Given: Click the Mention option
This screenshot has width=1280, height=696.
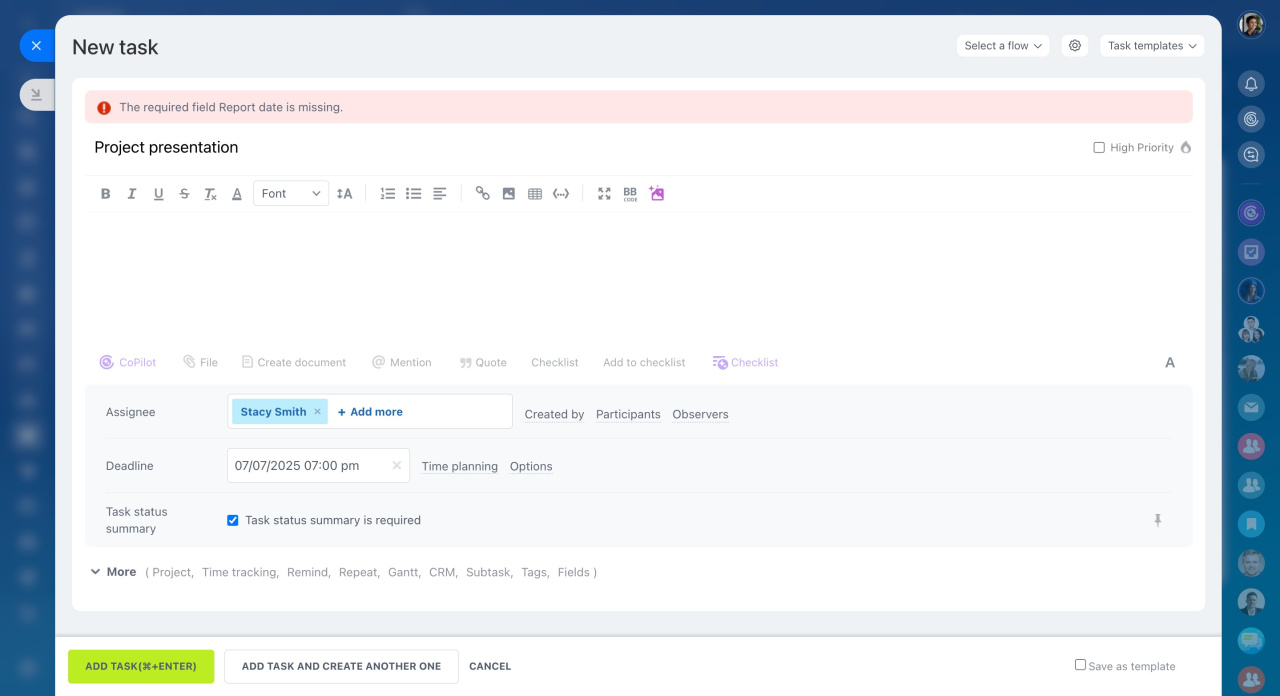Looking at the screenshot, I should click(402, 362).
